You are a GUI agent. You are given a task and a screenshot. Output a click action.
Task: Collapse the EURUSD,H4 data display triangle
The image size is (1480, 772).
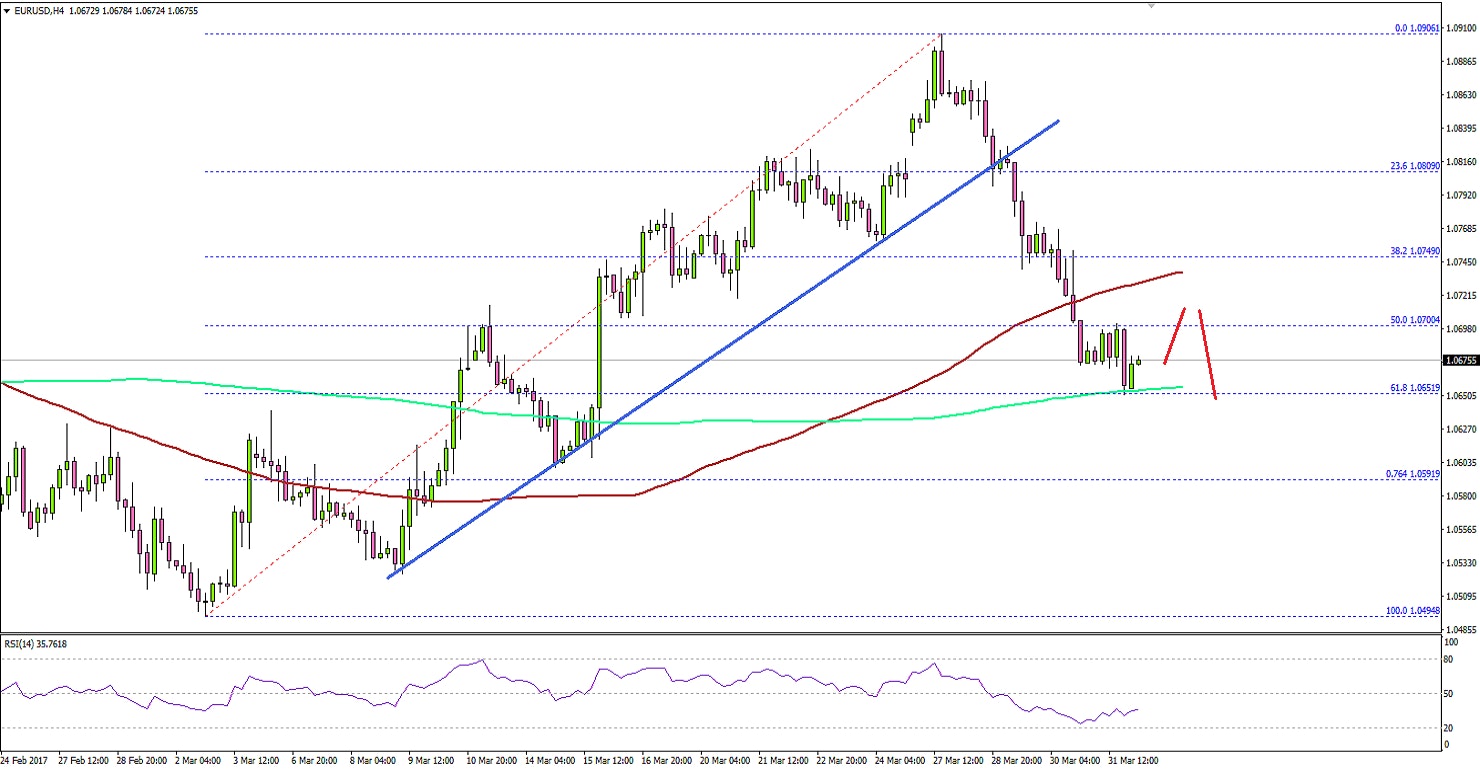pyautogui.click(x=8, y=10)
